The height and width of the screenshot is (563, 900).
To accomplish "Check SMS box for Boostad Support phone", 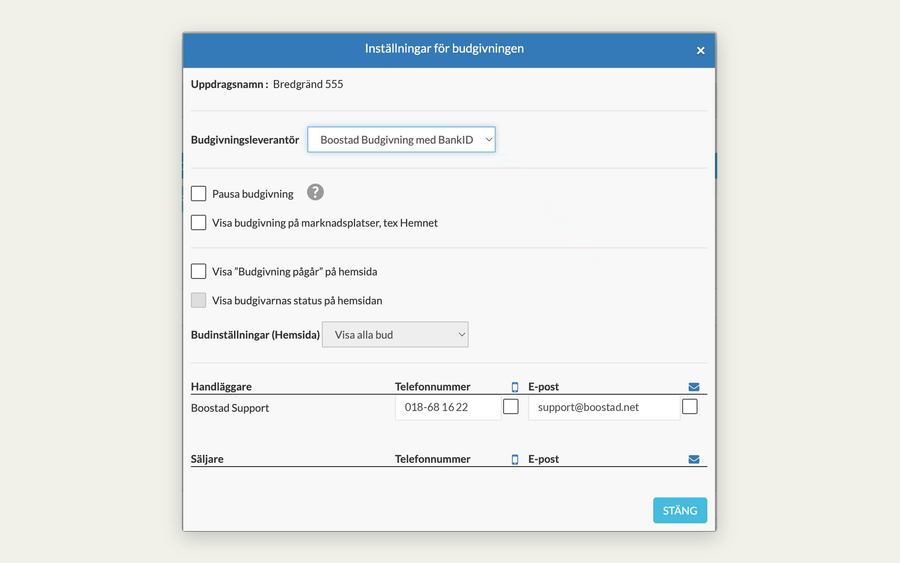I will coord(511,407).
